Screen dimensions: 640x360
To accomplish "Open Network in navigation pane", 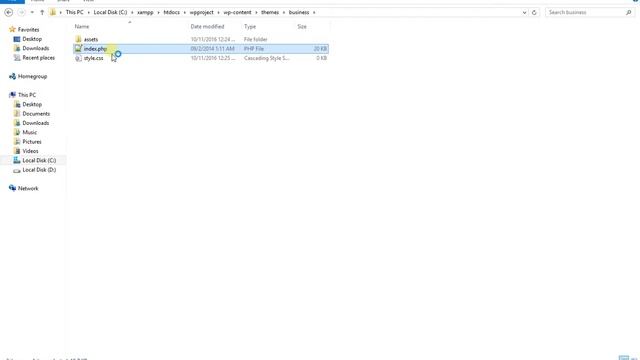I will [x=28, y=189].
